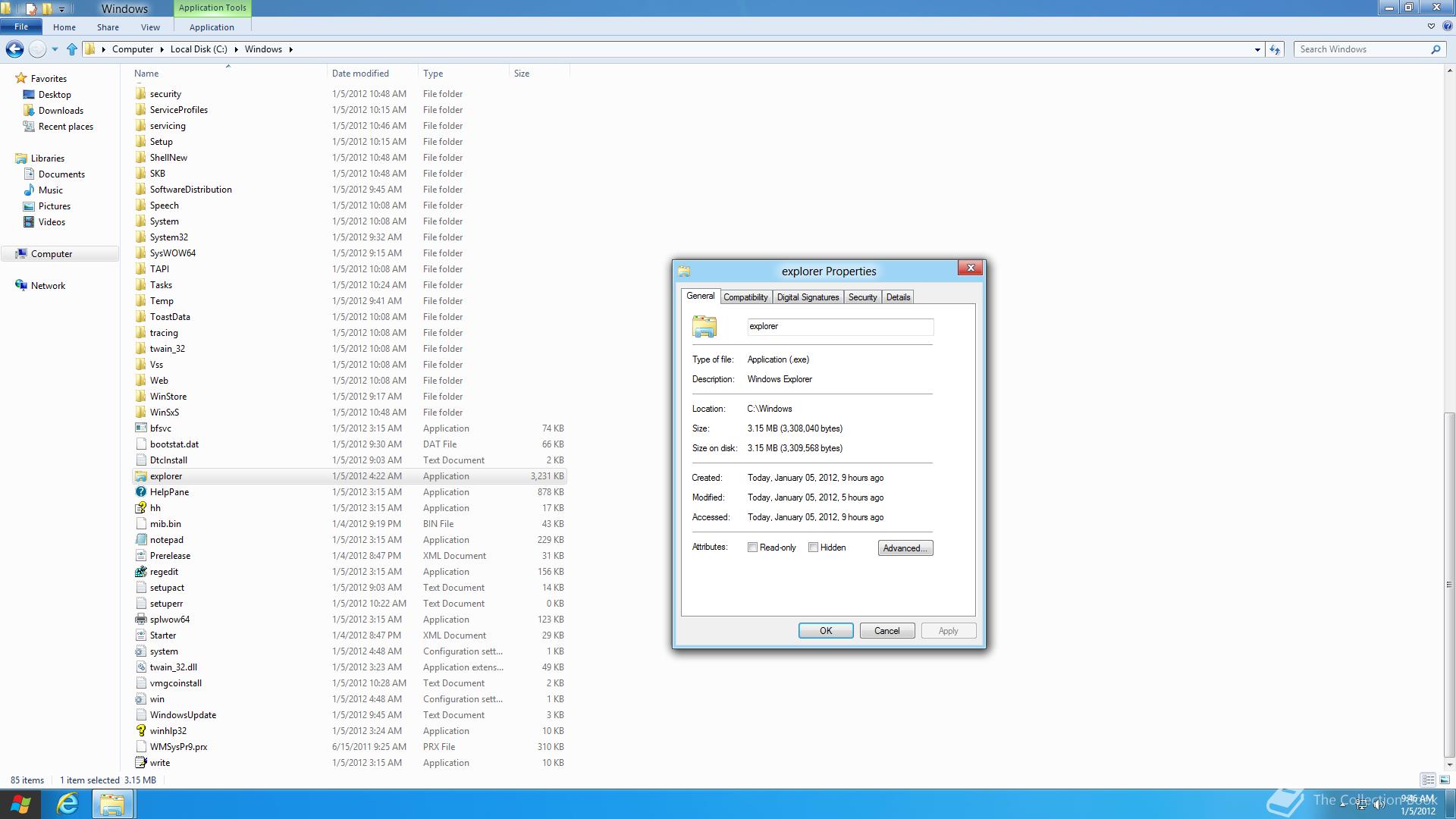Open the address bar history dropdown
This screenshot has width=1456, height=819.
pos(1257,49)
